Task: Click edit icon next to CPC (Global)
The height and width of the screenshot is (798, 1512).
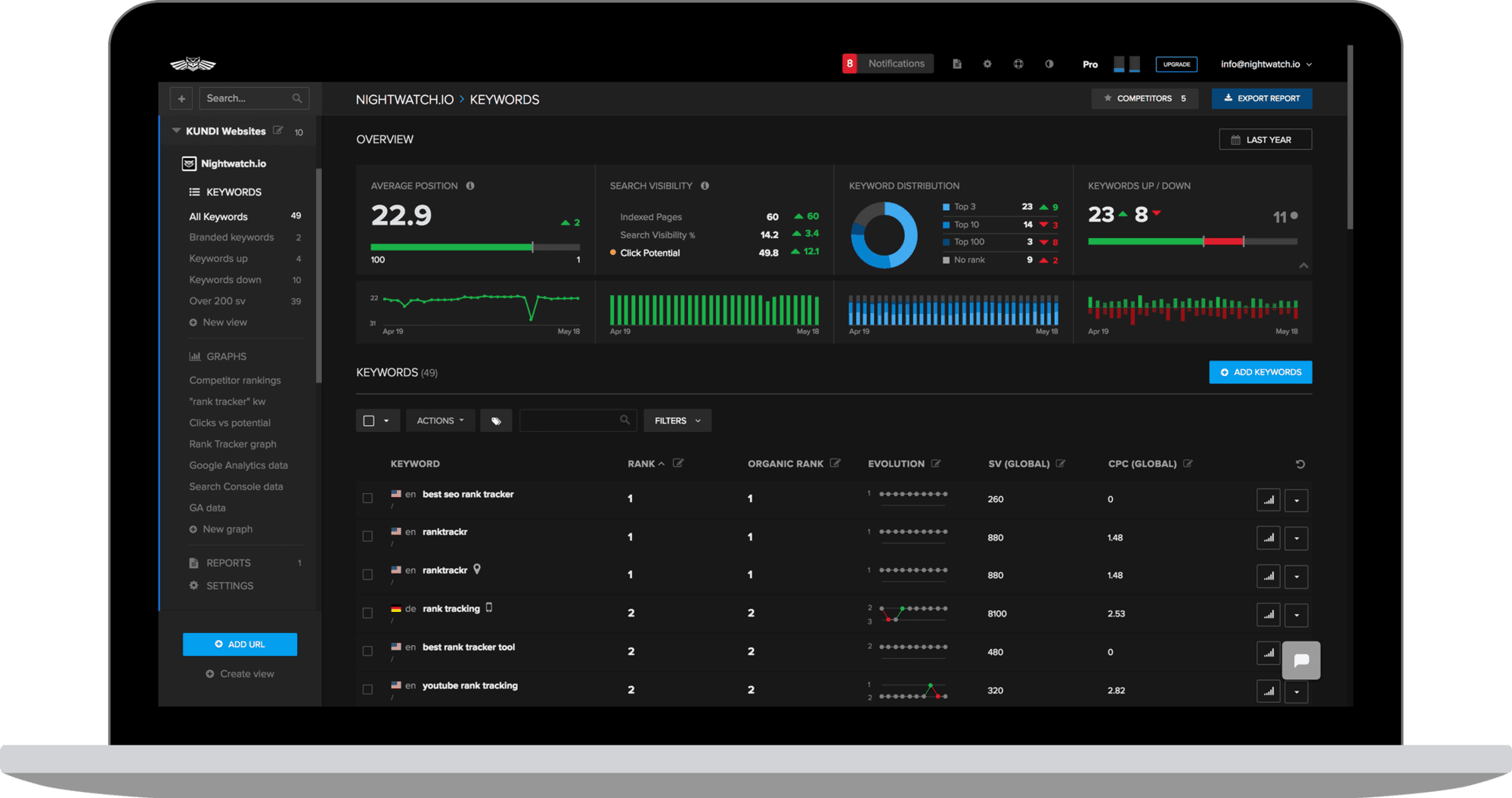Action: (1188, 463)
